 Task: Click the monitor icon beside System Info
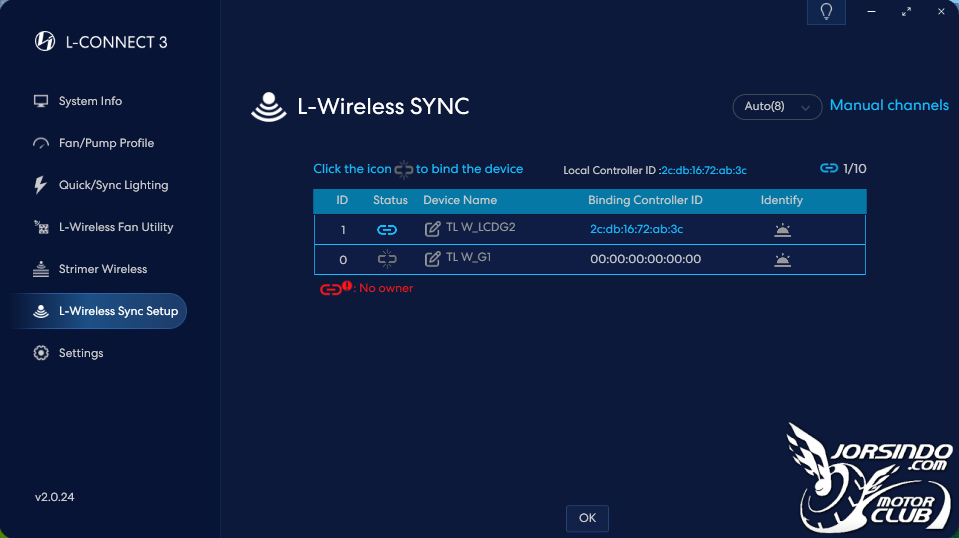pos(41,101)
